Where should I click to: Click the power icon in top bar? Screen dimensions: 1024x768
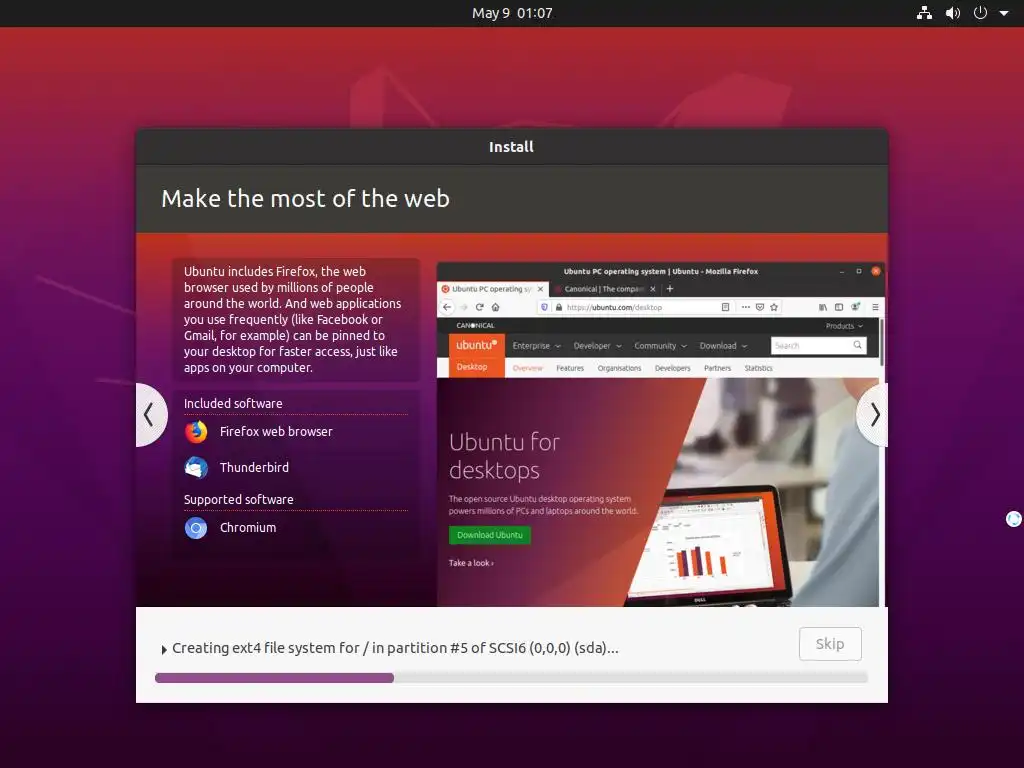[980, 13]
